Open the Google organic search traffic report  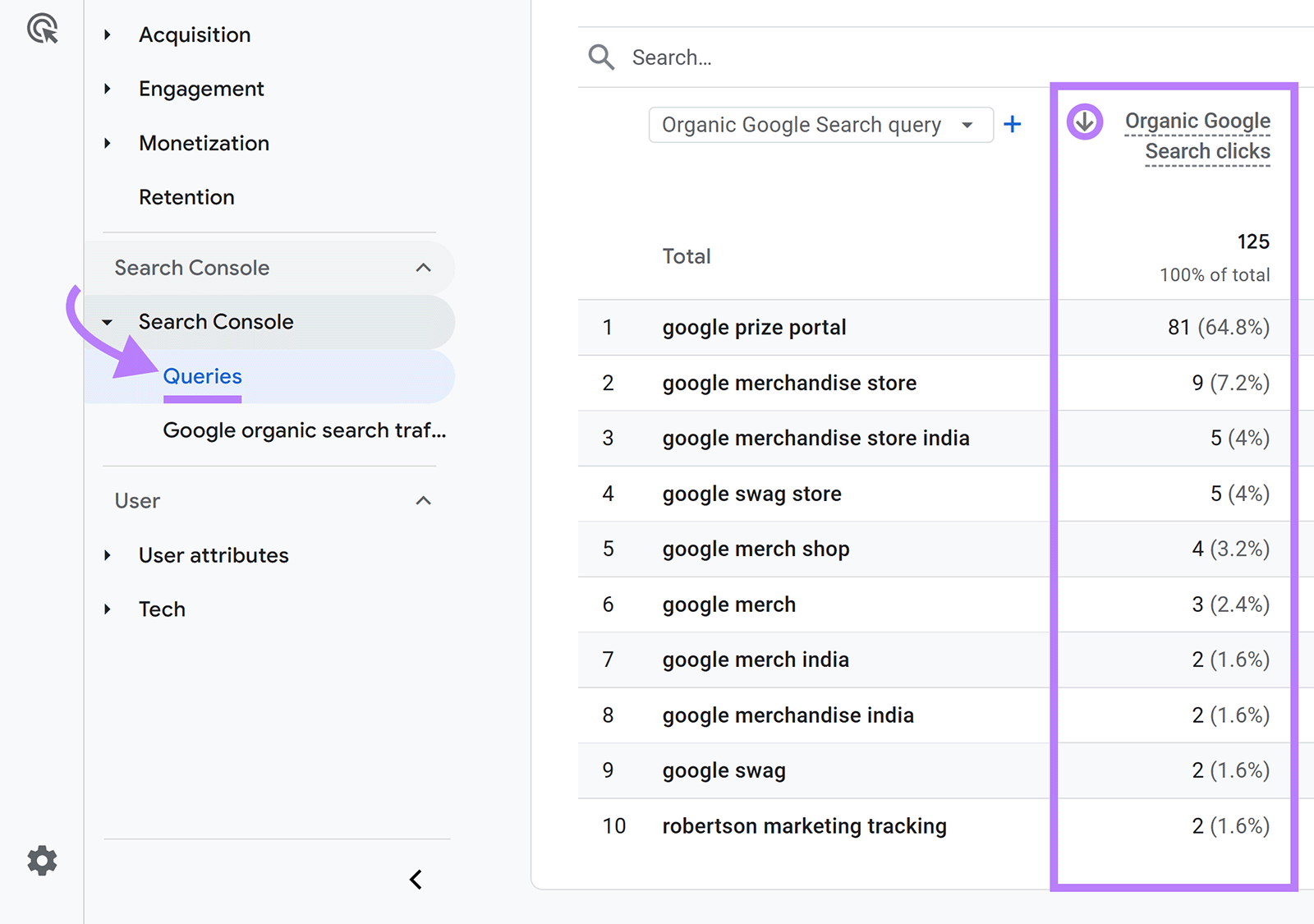pyautogui.click(x=305, y=430)
